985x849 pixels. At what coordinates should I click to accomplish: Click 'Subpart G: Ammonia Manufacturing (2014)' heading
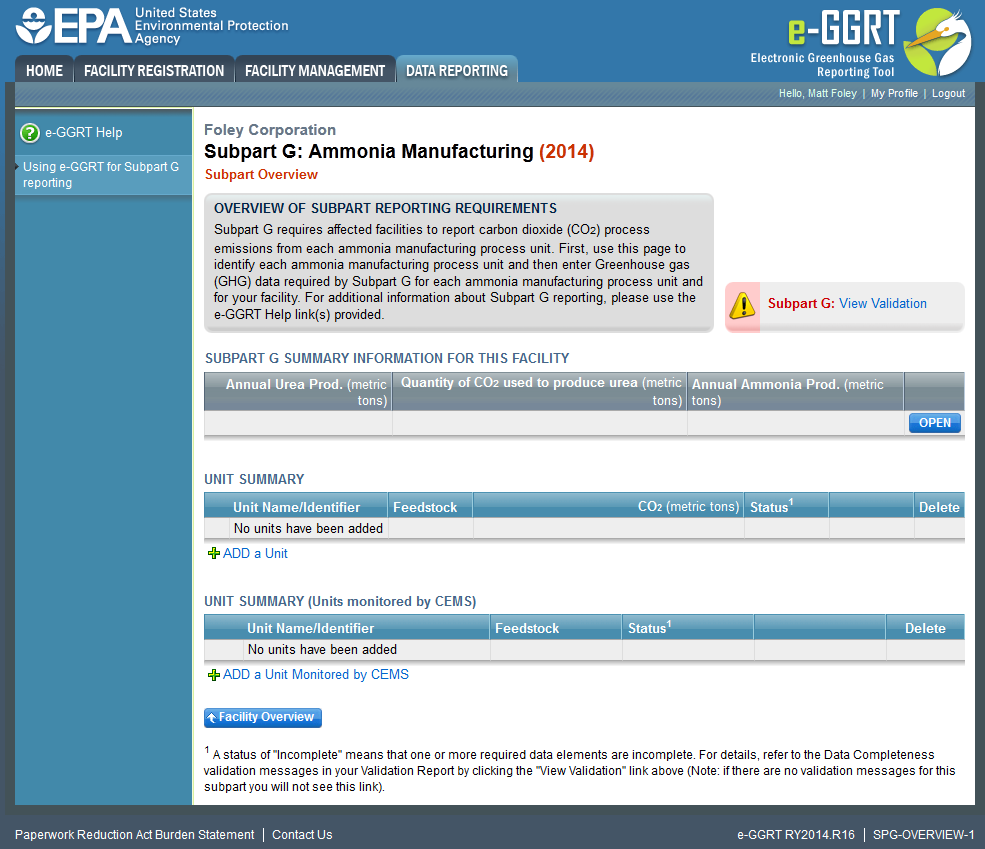[x=399, y=151]
